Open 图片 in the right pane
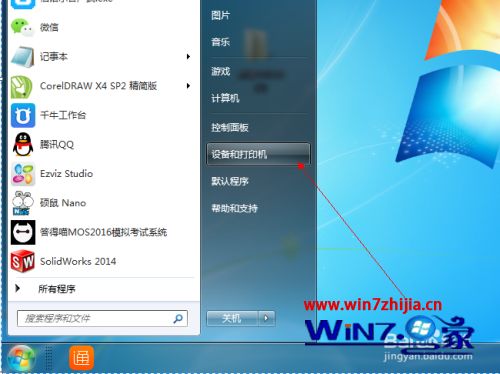 point(220,15)
